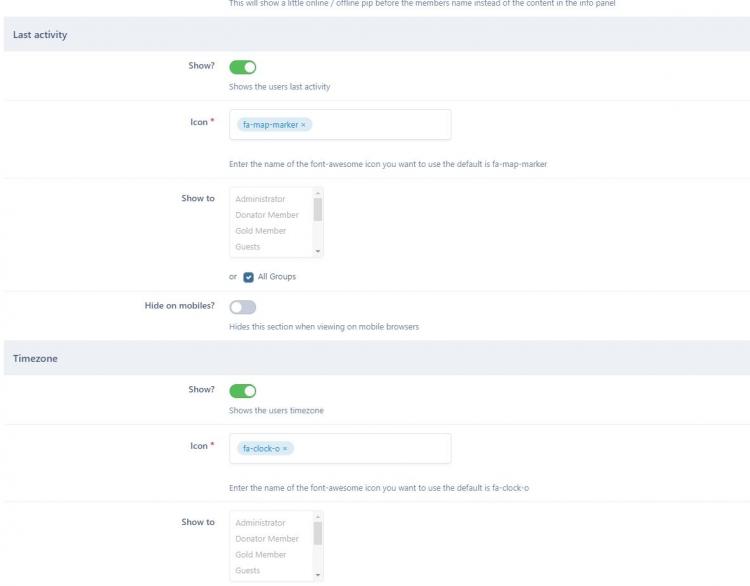Click down arrow of Last activity group list
The height and width of the screenshot is (586, 750).
click(318, 252)
